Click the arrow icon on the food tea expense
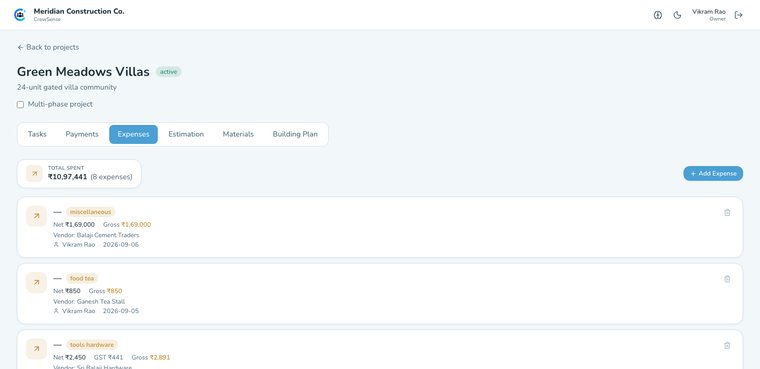Viewport: 760px width, 369px height. point(36,283)
